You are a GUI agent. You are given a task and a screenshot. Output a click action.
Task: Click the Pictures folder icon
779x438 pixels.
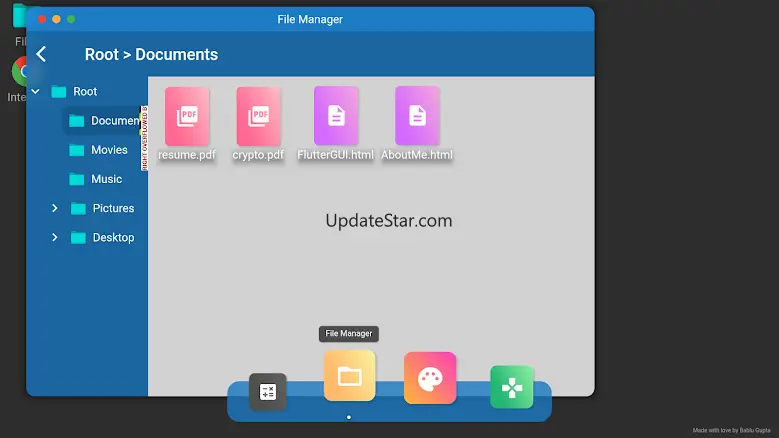click(78, 209)
